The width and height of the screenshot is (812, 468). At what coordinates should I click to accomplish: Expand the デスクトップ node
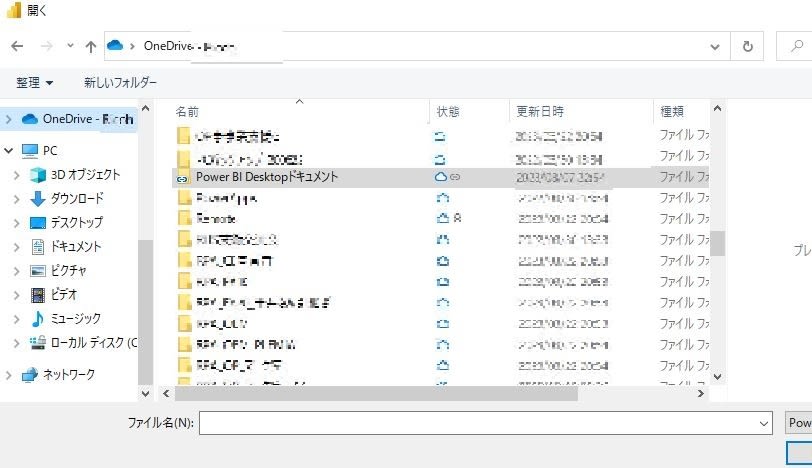tap(17, 223)
